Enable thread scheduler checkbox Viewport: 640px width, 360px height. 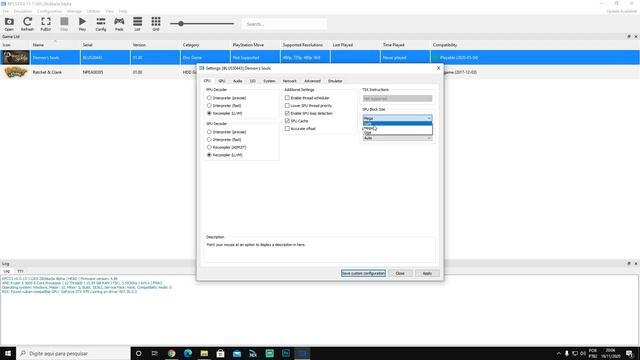pos(287,98)
